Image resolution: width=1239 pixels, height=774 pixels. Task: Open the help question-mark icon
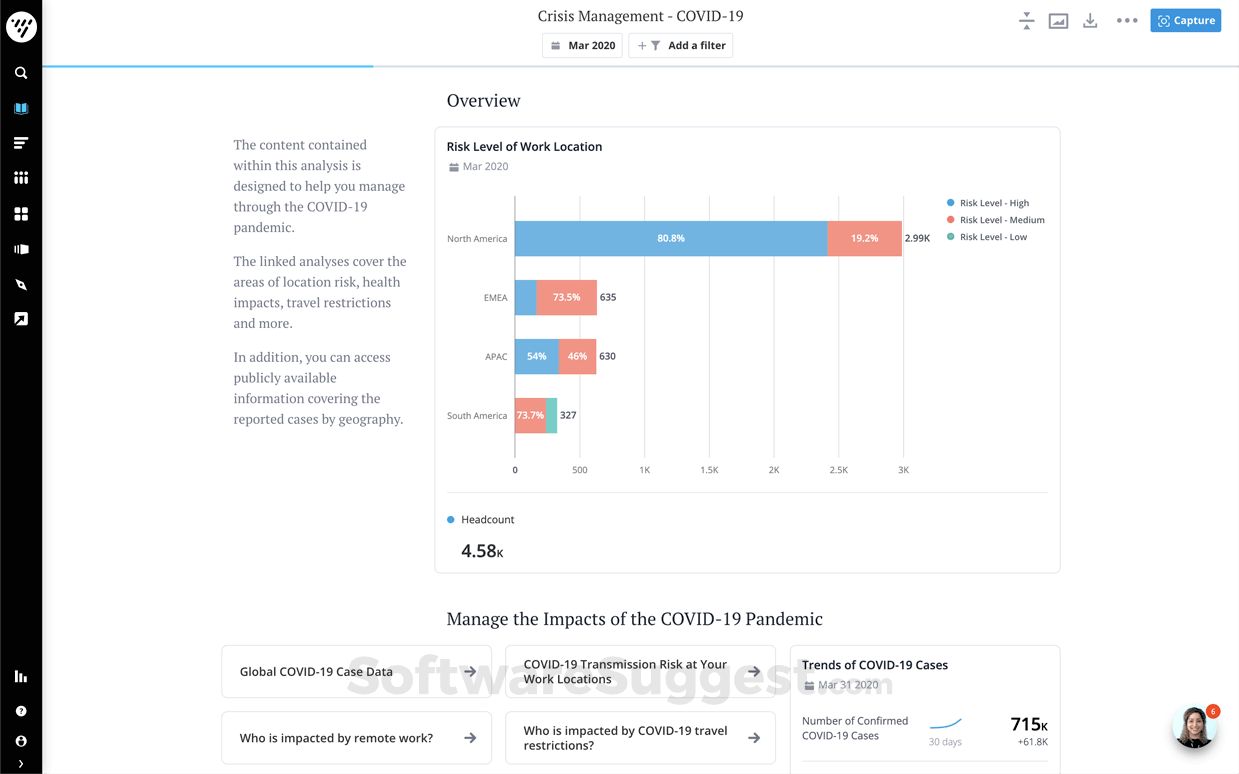[20, 710]
